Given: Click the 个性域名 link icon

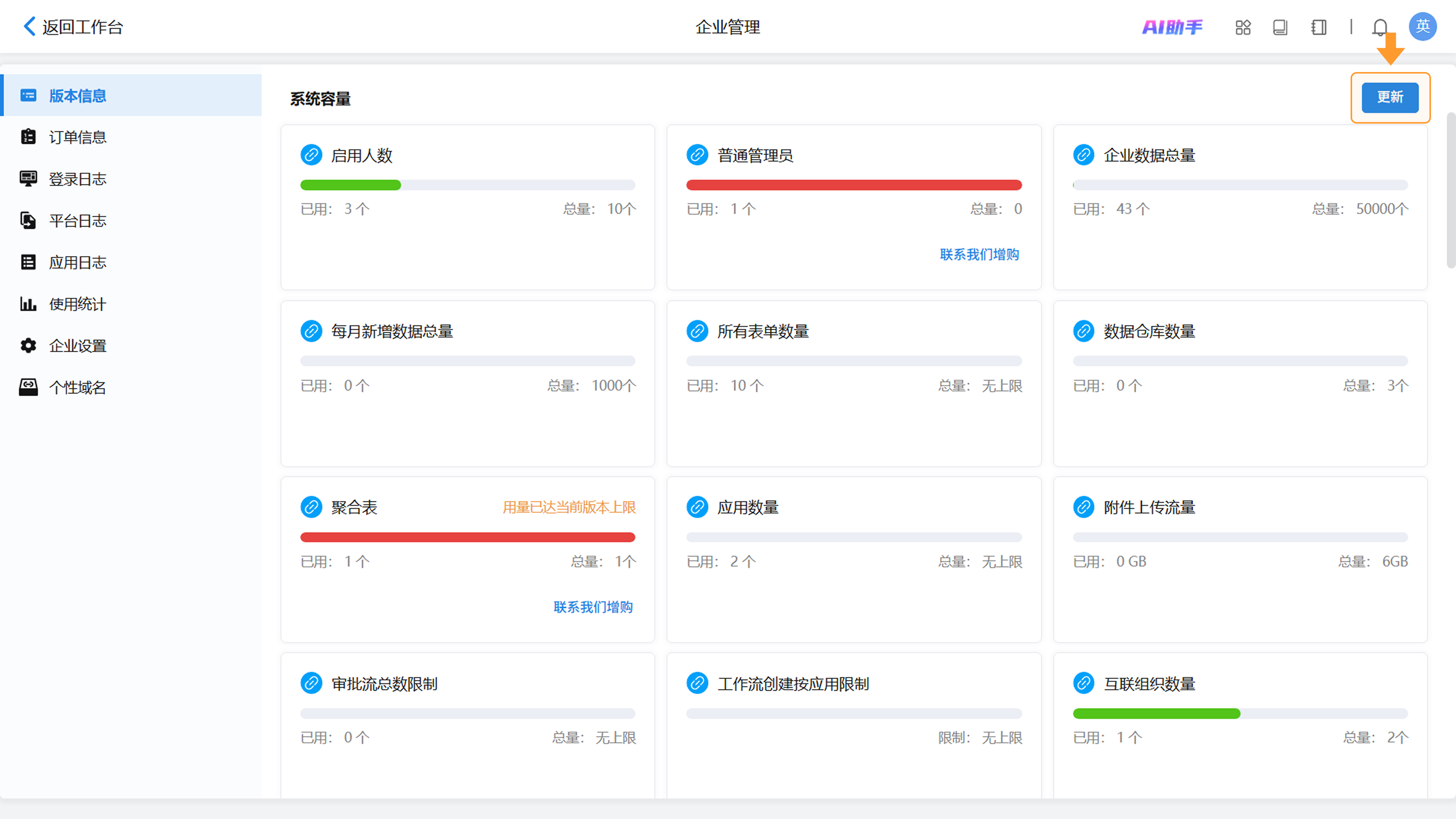Looking at the screenshot, I should point(28,387).
